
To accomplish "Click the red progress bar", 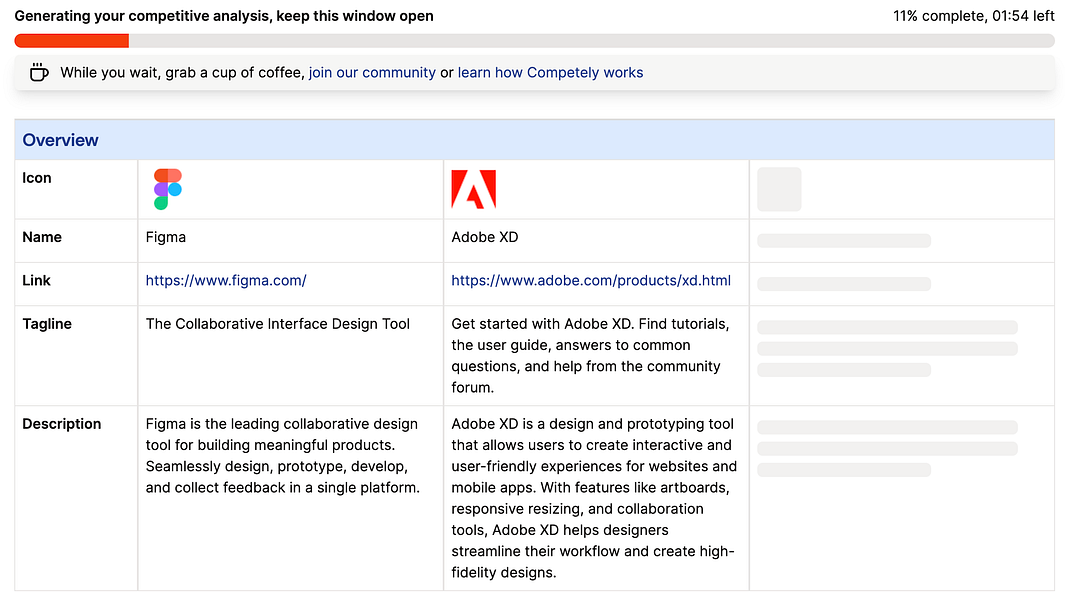I will pos(72,41).
